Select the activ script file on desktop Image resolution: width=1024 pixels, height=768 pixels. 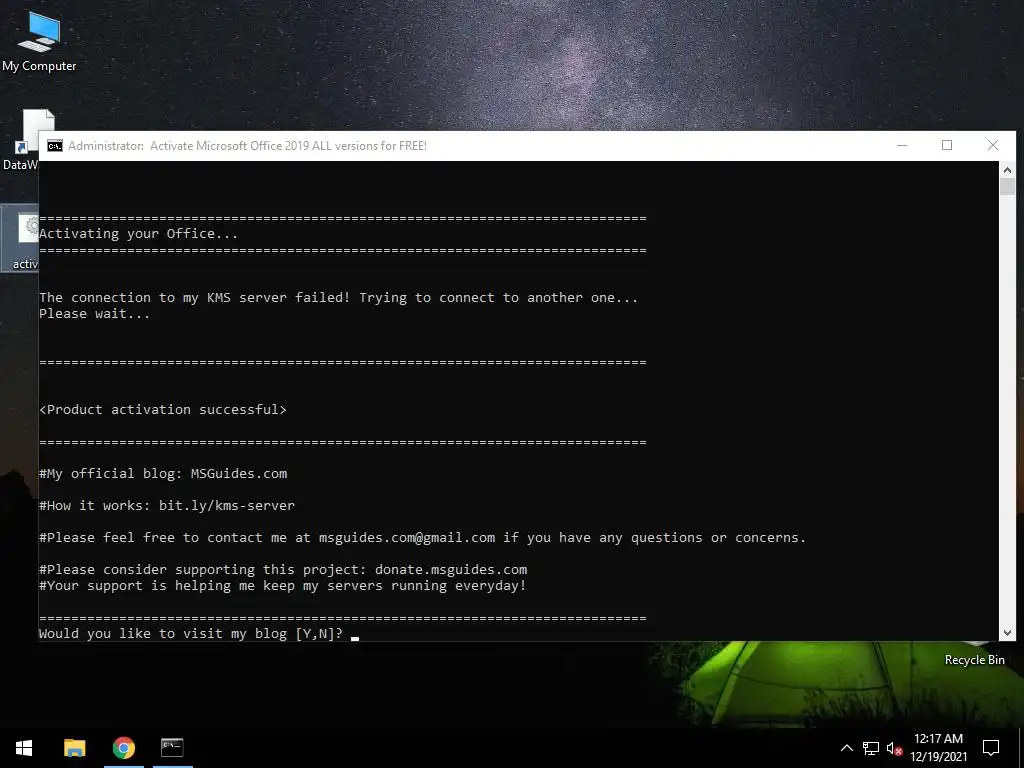[x=20, y=239]
